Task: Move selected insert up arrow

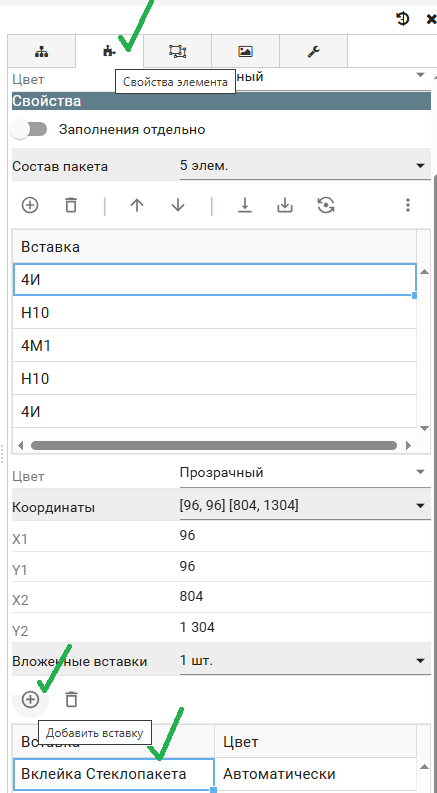Action: pyautogui.click(x=137, y=205)
